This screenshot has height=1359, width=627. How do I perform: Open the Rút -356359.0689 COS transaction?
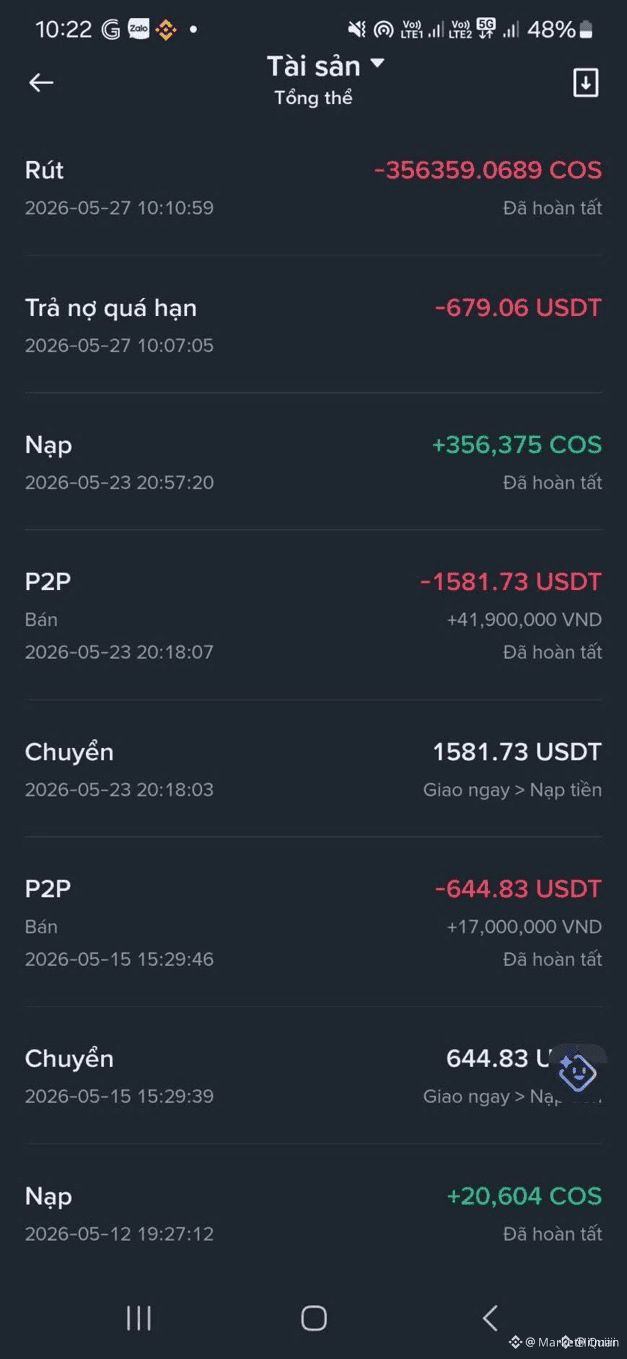313,187
